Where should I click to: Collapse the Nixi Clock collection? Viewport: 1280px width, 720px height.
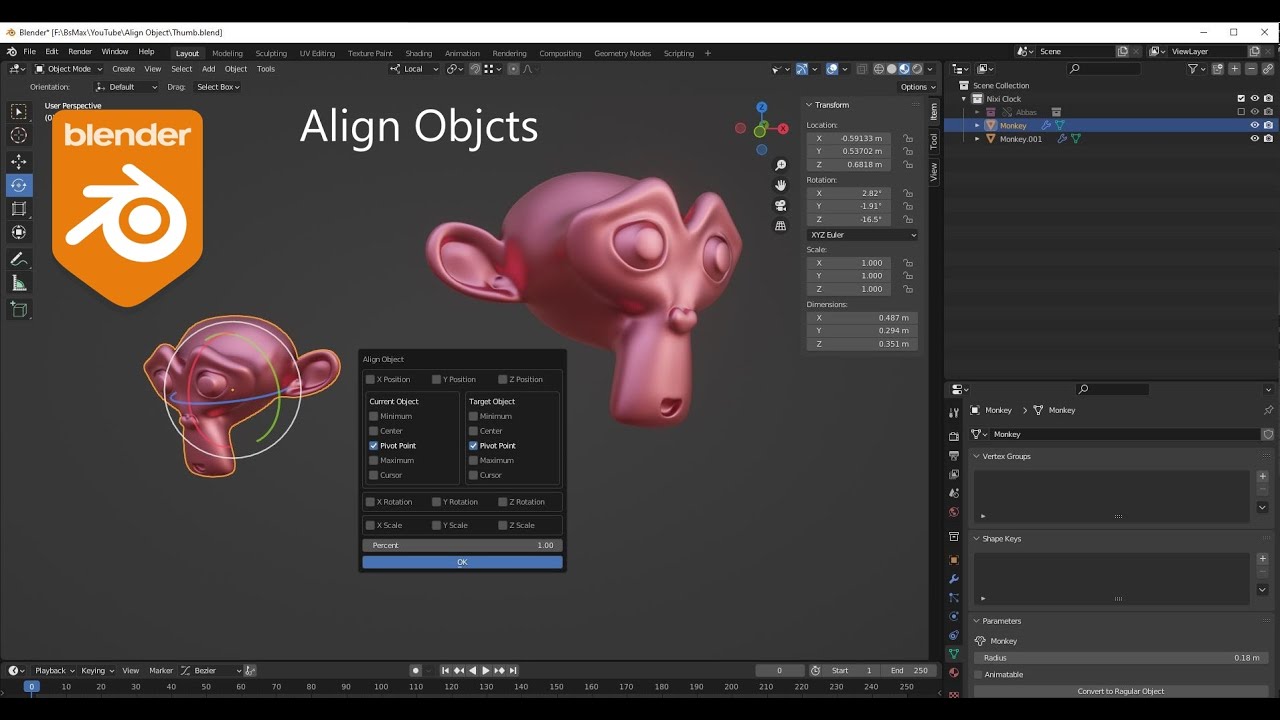(x=965, y=99)
